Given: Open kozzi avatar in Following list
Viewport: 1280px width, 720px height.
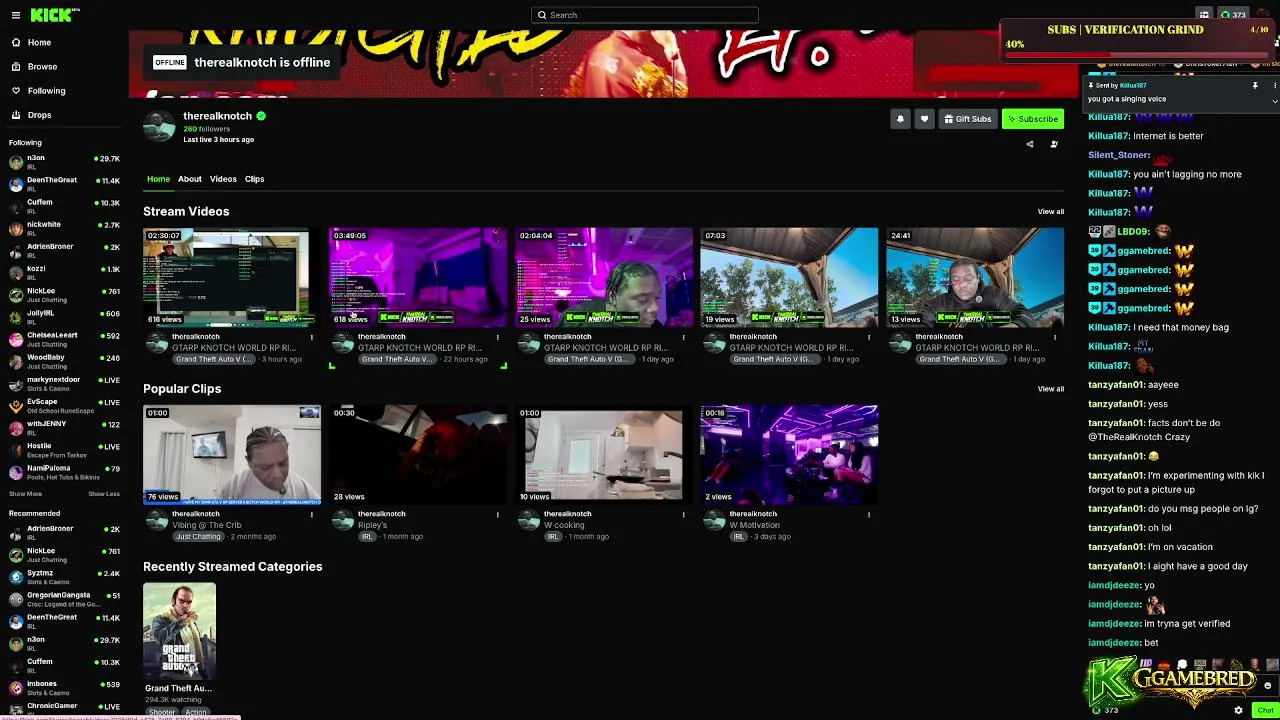Looking at the screenshot, I should coord(16,271).
